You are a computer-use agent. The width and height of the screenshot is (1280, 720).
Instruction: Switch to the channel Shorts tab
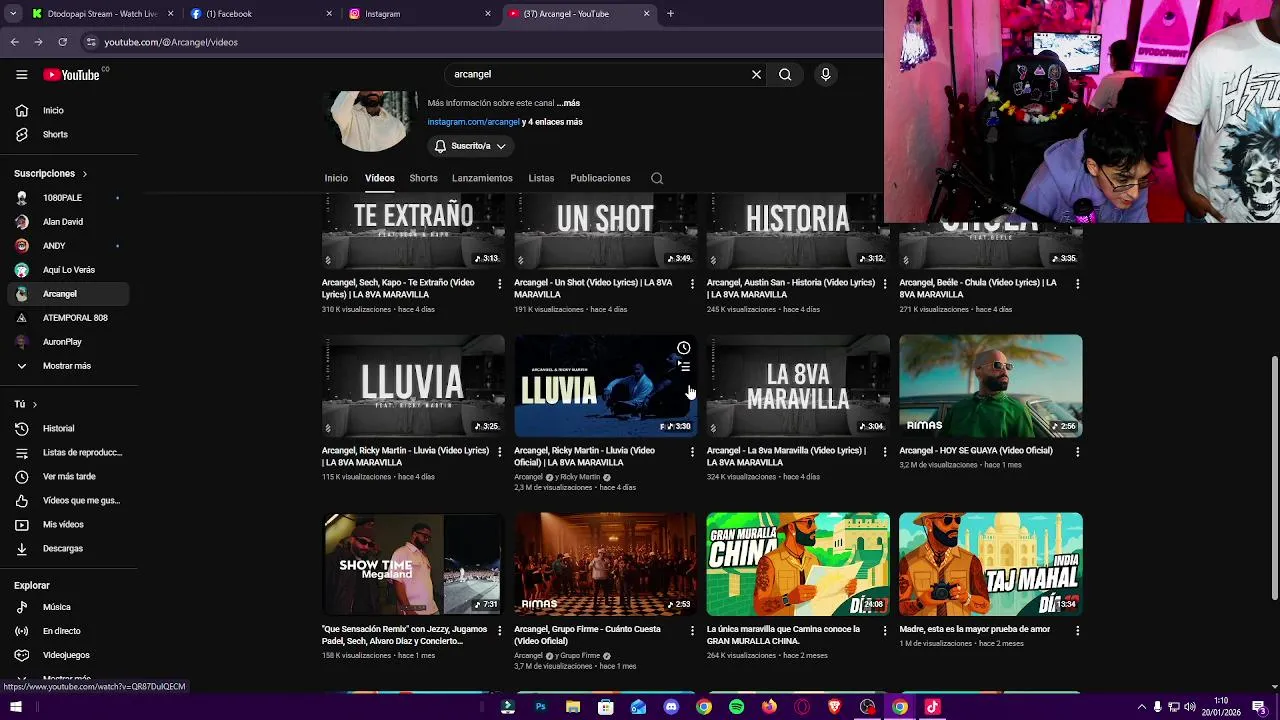pos(423,178)
